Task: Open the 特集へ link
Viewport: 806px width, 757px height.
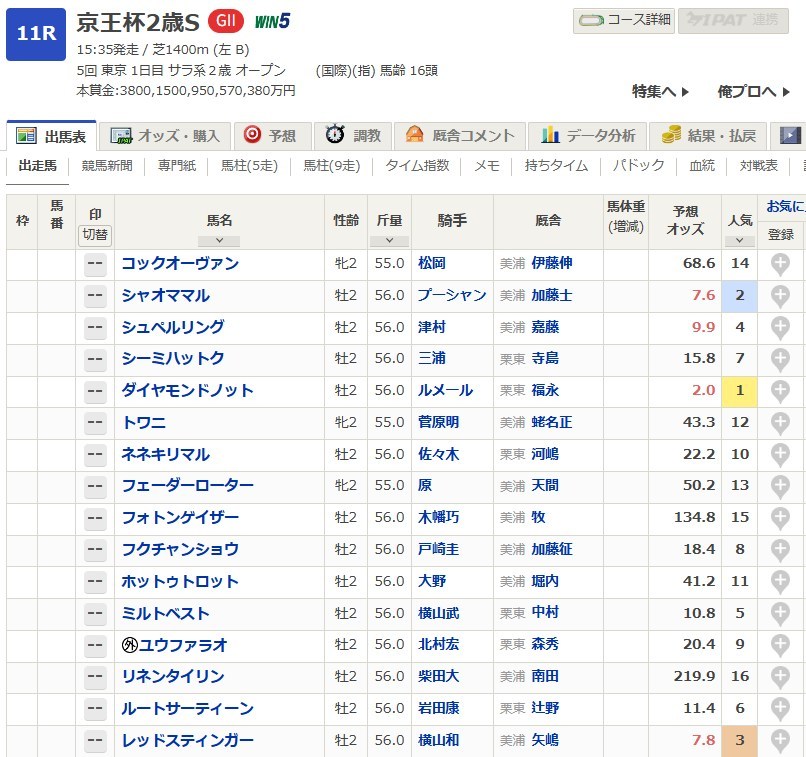Action: coord(660,91)
